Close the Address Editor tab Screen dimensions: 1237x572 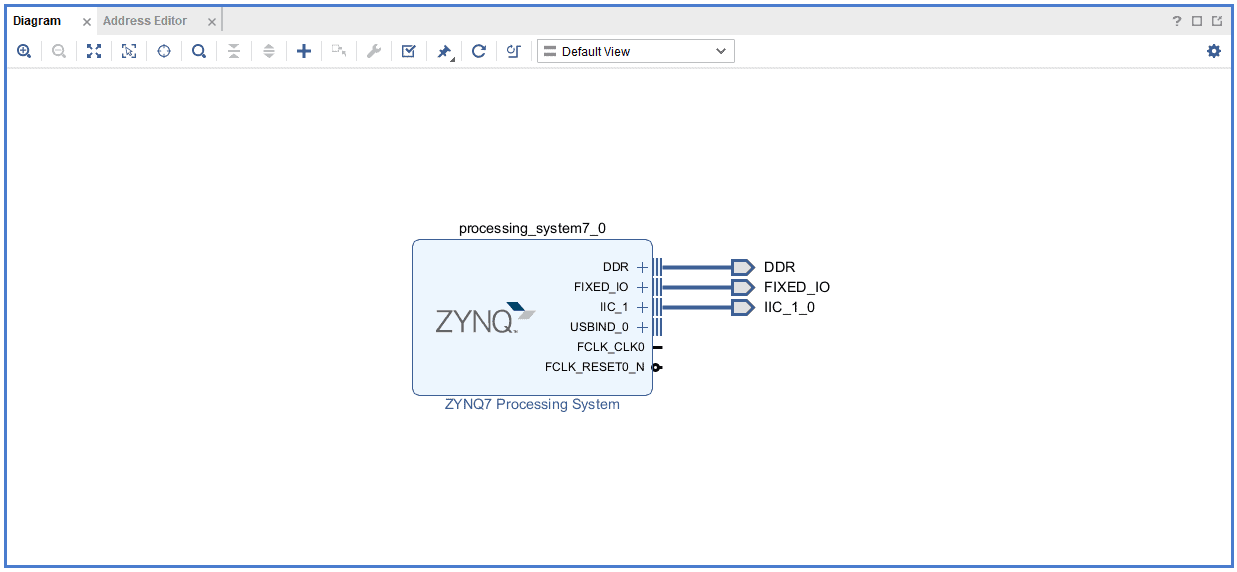point(212,22)
